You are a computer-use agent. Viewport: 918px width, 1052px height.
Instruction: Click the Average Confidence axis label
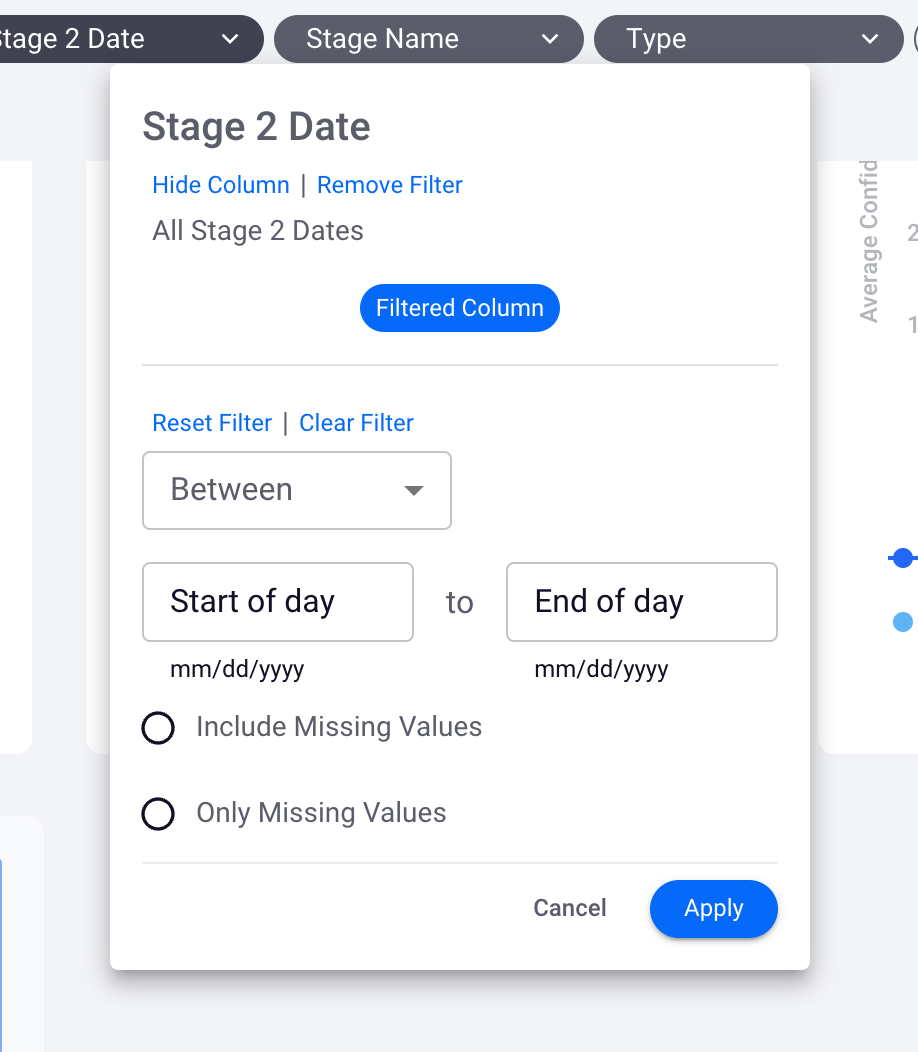tap(869, 240)
